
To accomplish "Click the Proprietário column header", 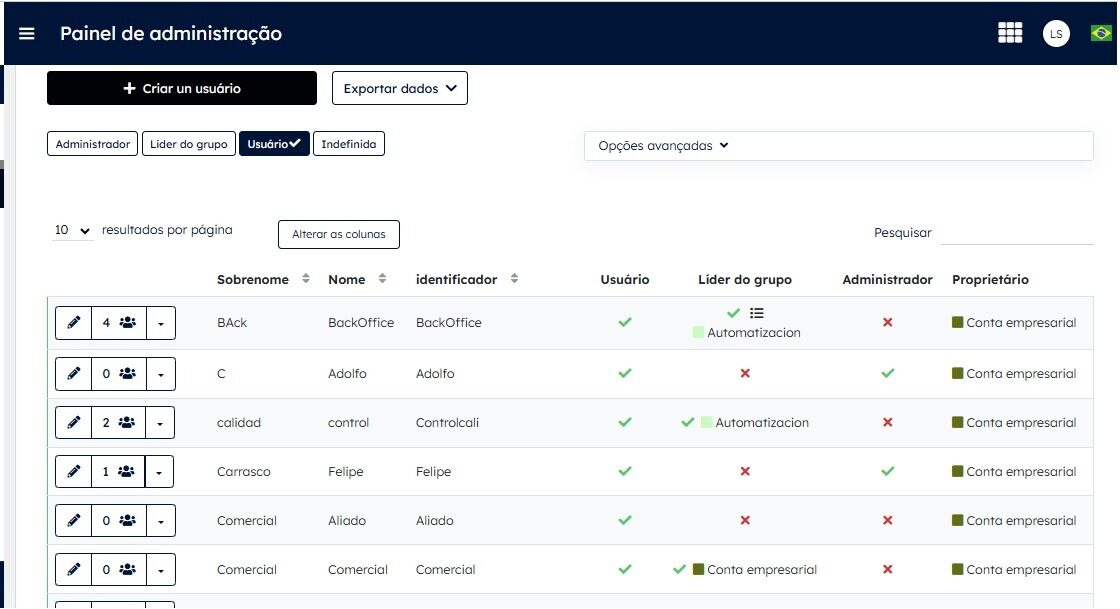I will pyautogui.click(x=990, y=279).
